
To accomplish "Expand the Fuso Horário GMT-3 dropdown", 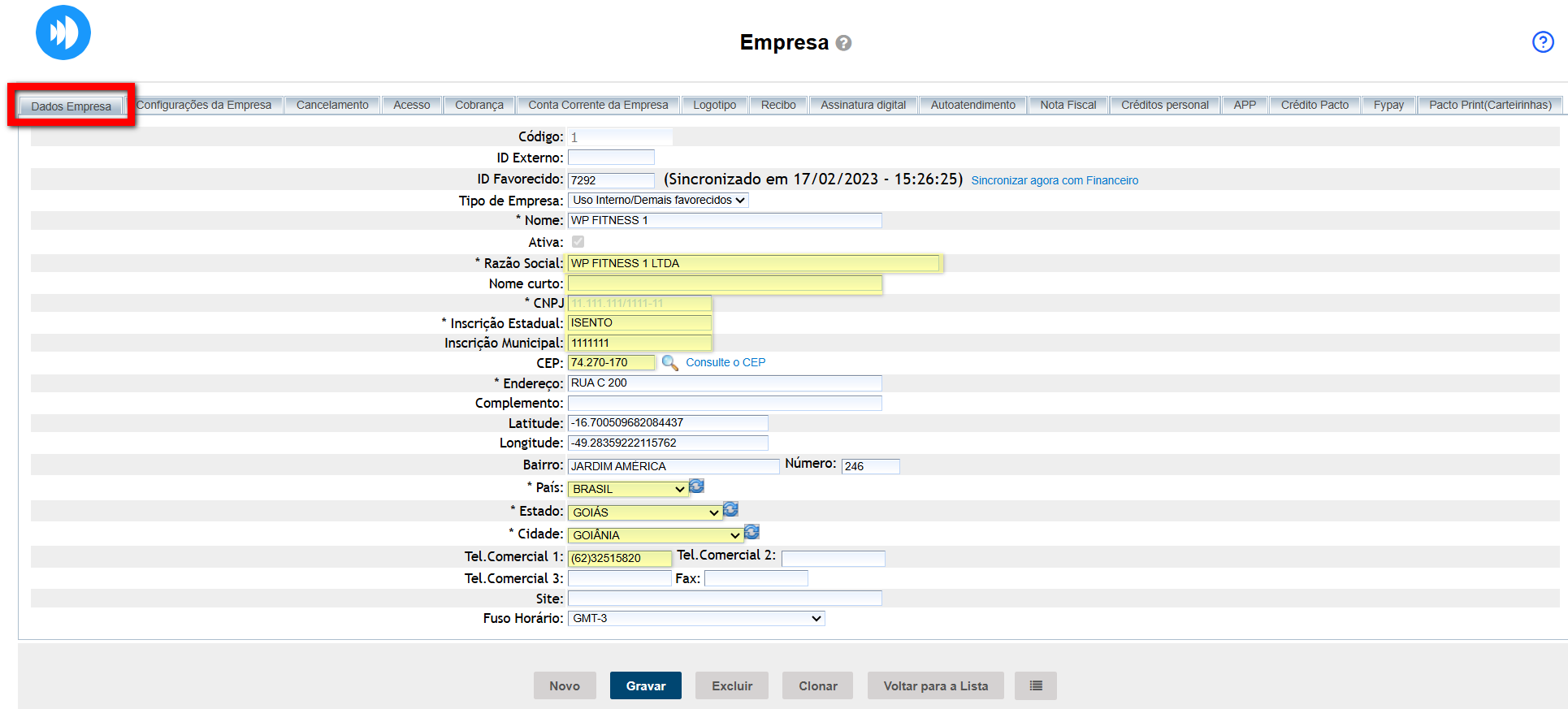I will pyautogui.click(x=695, y=619).
